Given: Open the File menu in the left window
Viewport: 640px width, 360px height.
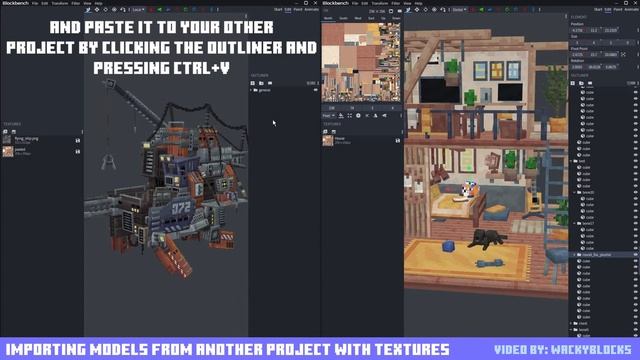Looking at the screenshot, I should (35, 3).
